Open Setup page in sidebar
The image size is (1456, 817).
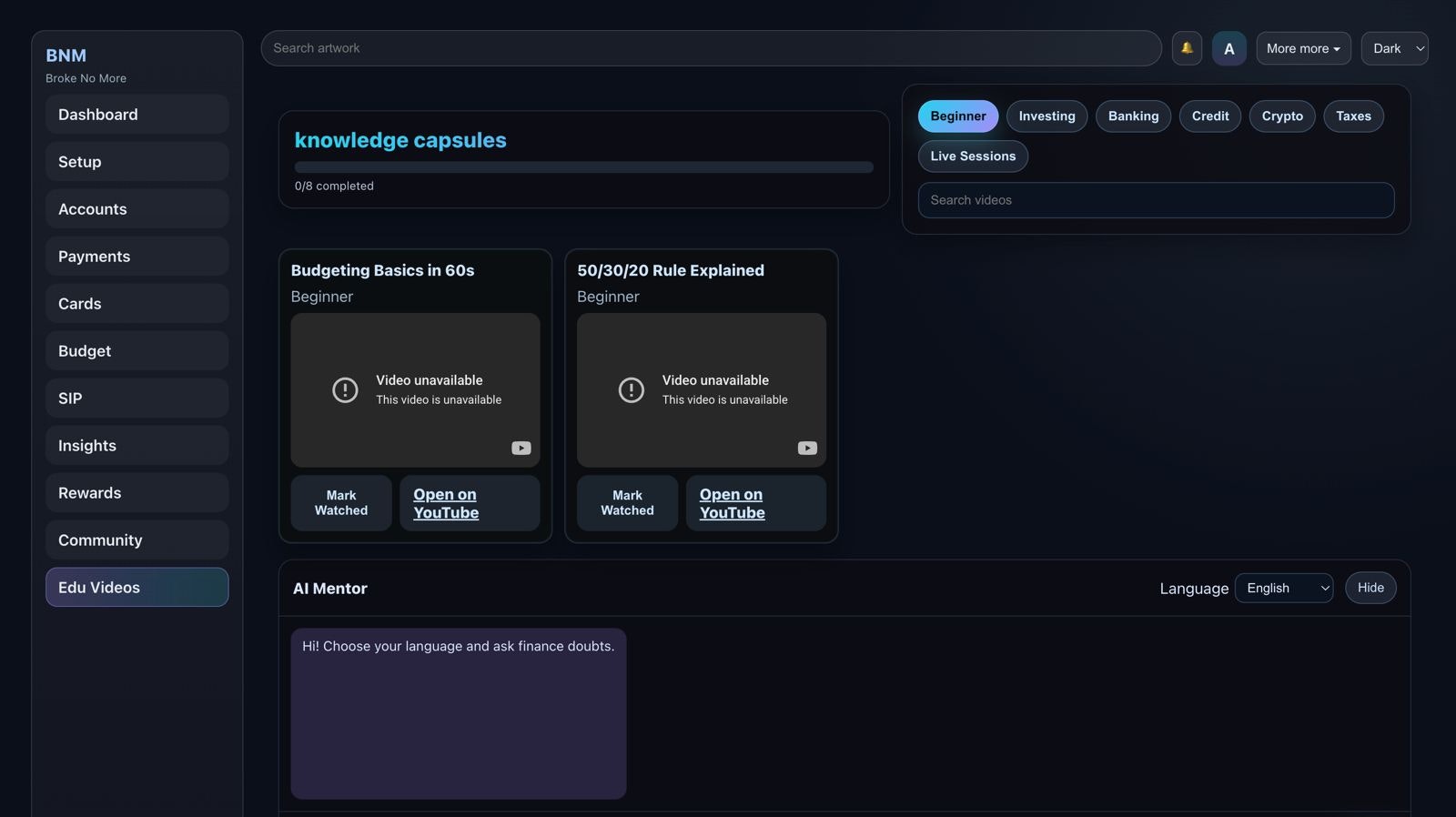point(136,161)
